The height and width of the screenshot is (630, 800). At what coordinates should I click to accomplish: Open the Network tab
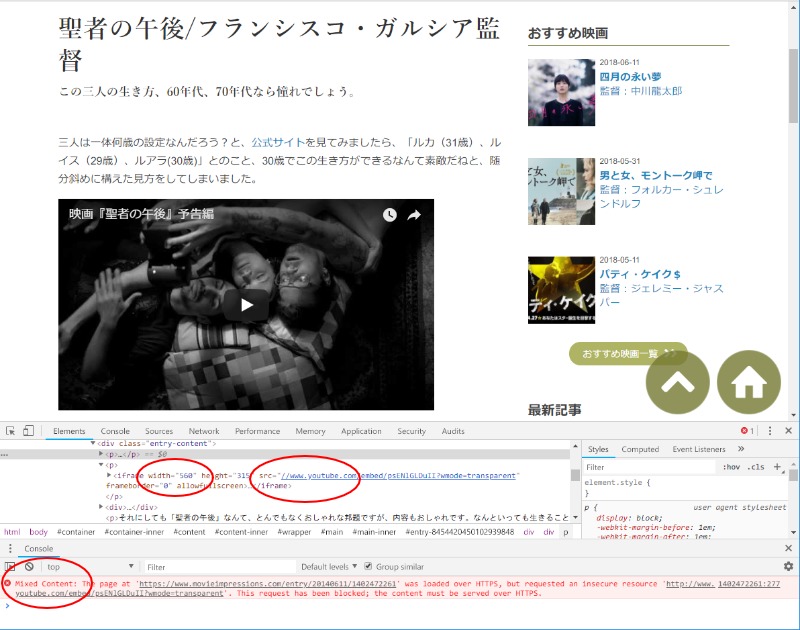pos(204,431)
